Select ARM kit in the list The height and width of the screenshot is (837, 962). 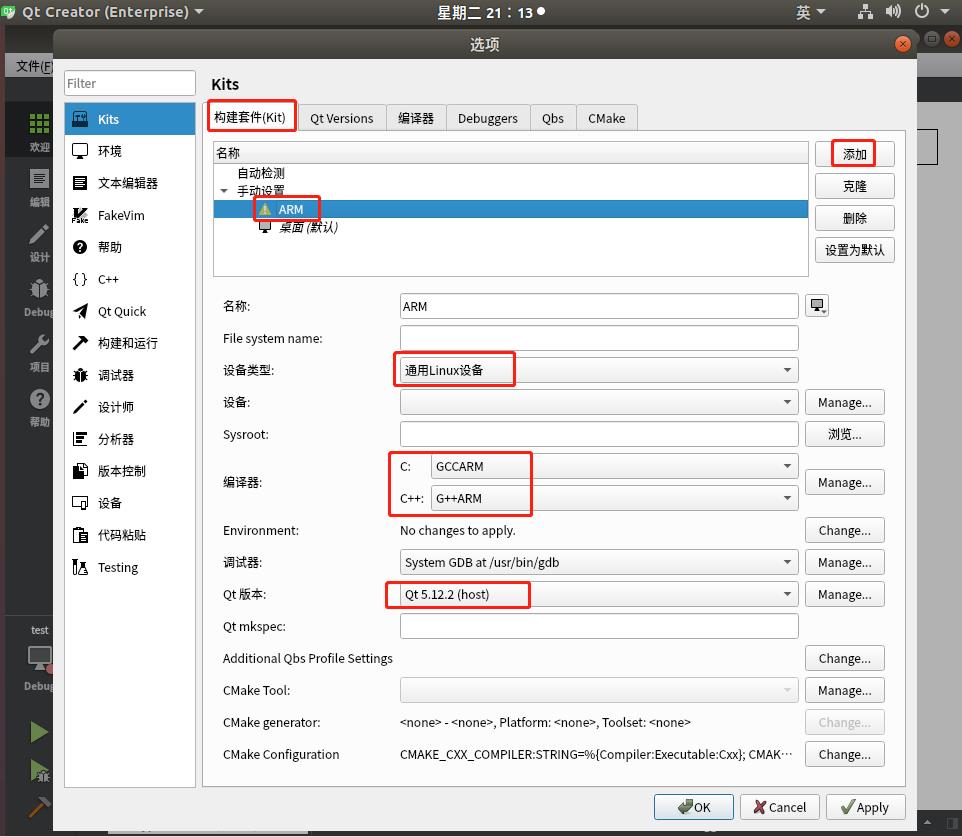point(510,209)
